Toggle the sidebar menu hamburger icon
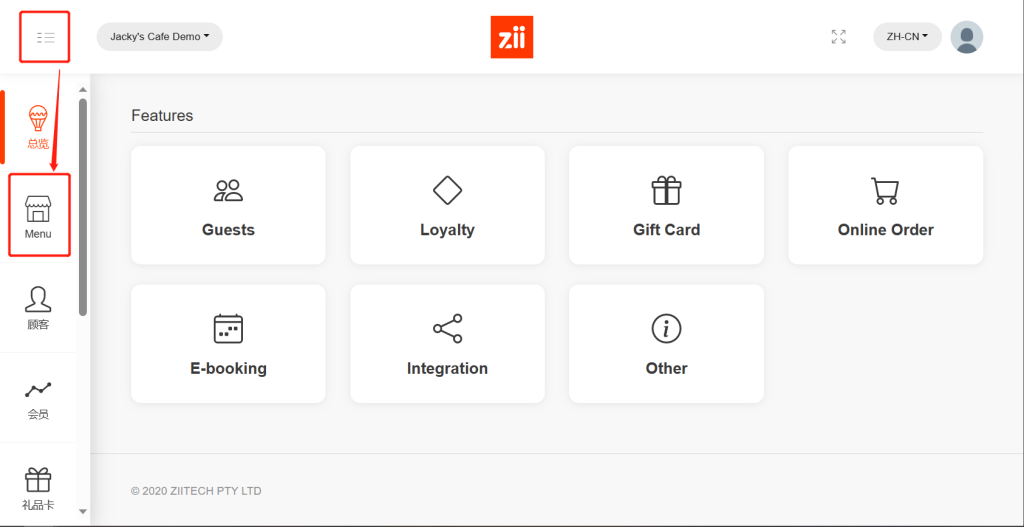Viewport: 1024px width, 527px height. pos(46,37)
